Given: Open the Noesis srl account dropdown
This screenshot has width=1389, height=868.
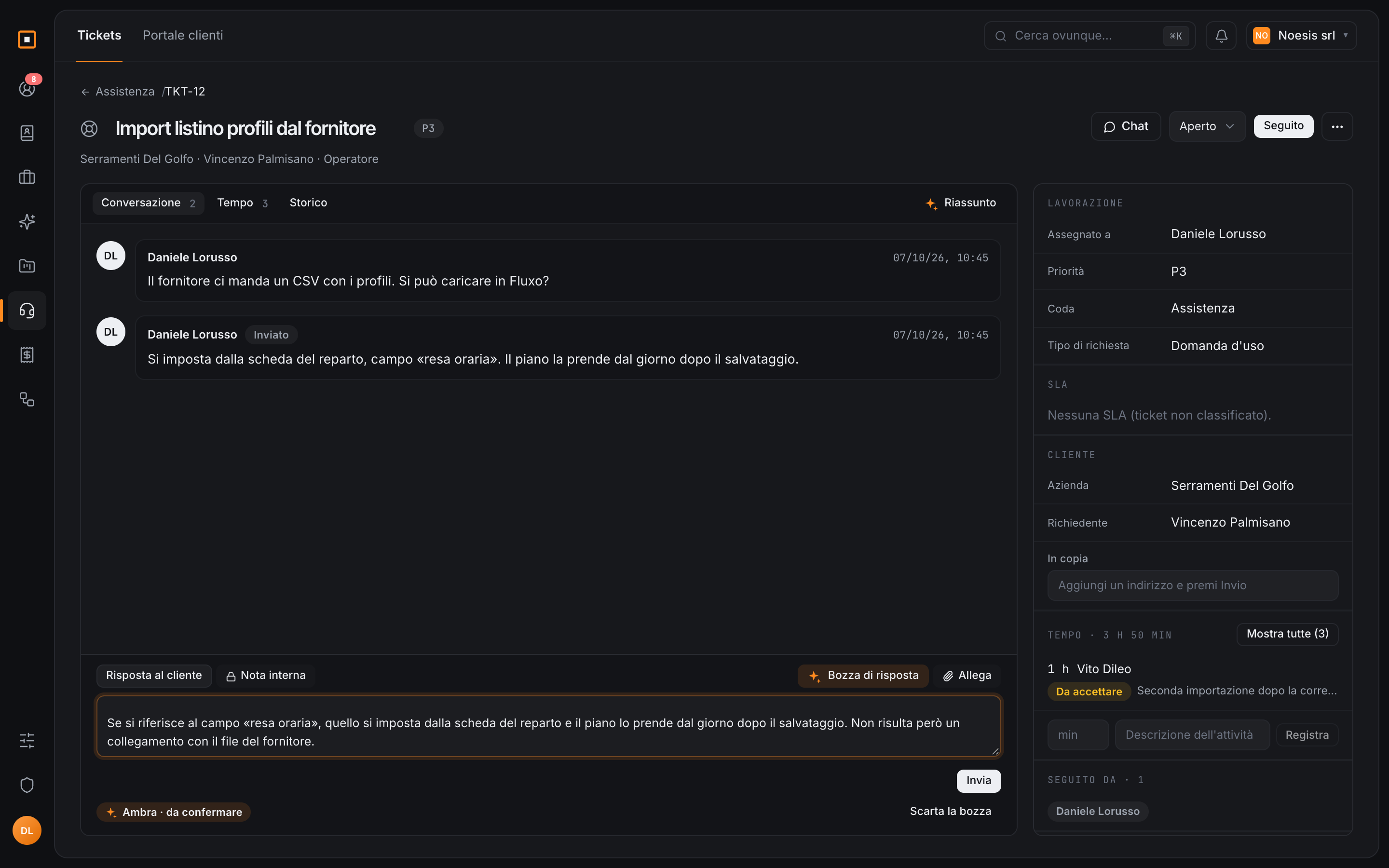Looking at the screenshot, I should click(1301, 36).
